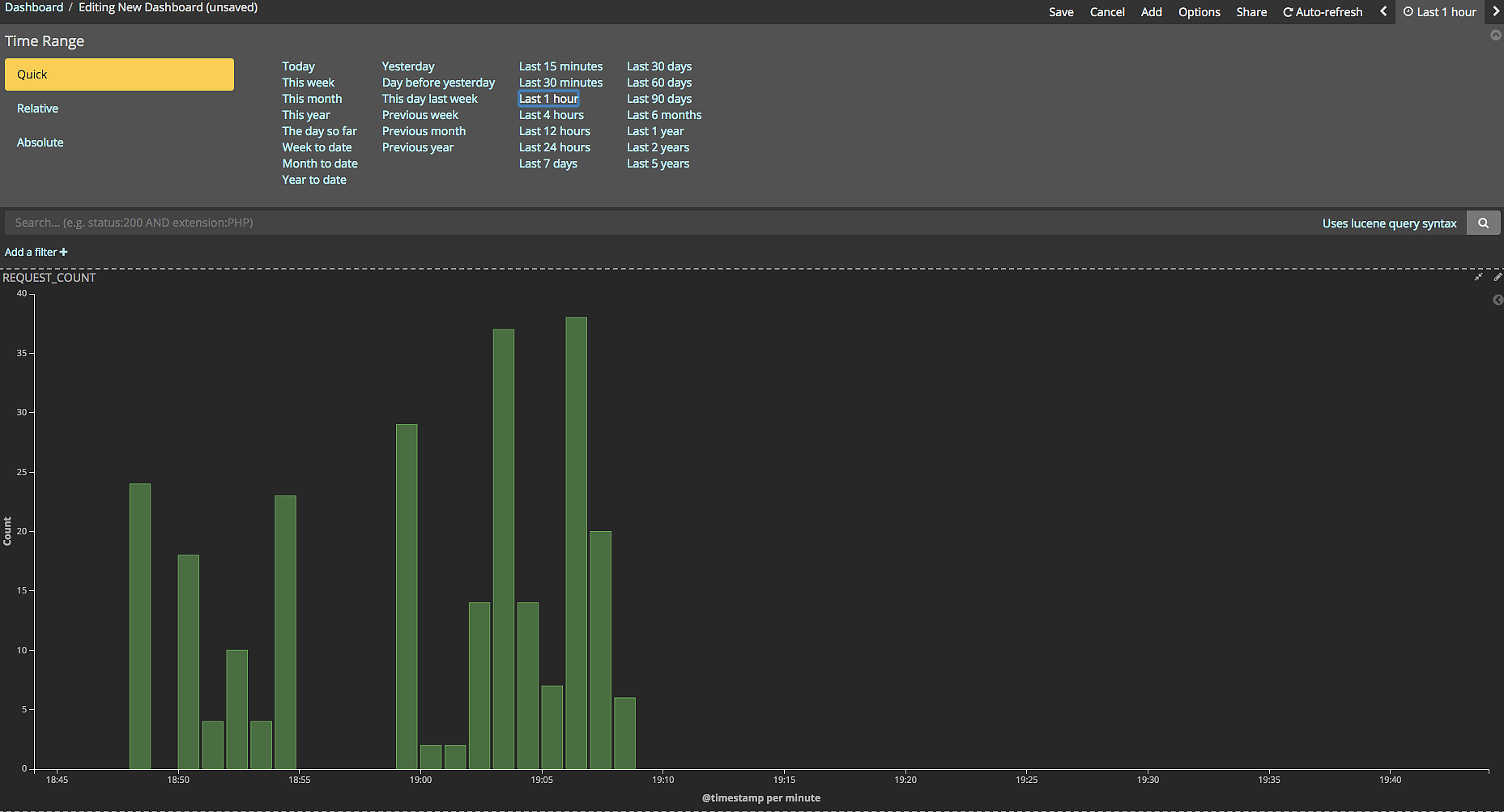The height and width of the screenshot is (812, 1504).
Task: Open the Share menu in top bar
Action: [1251, 12]
